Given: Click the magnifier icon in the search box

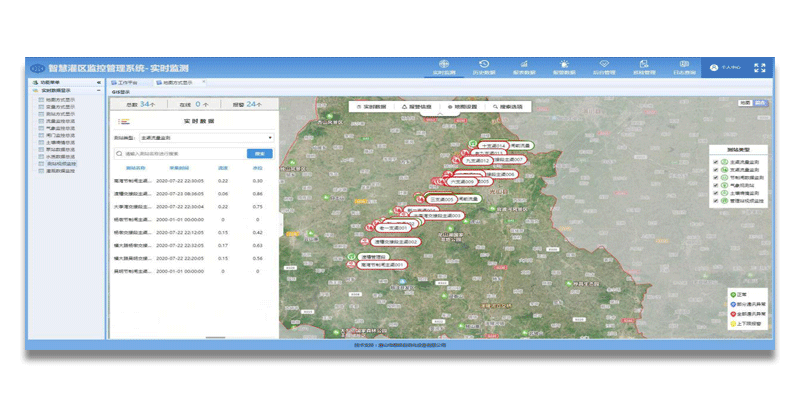Looking at the screenshot, I should tap(119, 154).
